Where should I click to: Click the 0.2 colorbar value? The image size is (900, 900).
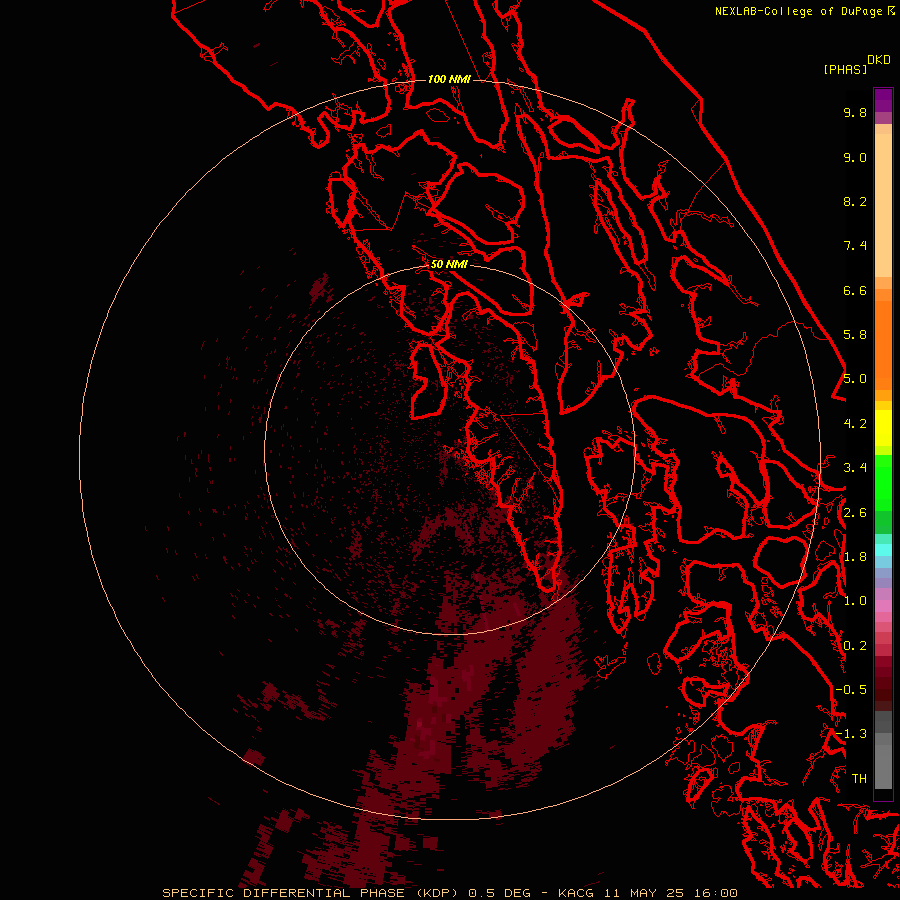pyautogui.click(x=855, y=646)
